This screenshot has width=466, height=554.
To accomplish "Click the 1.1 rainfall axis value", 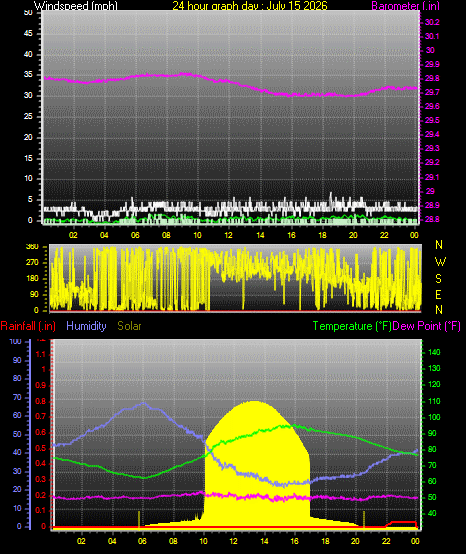I will pos(41,354).
